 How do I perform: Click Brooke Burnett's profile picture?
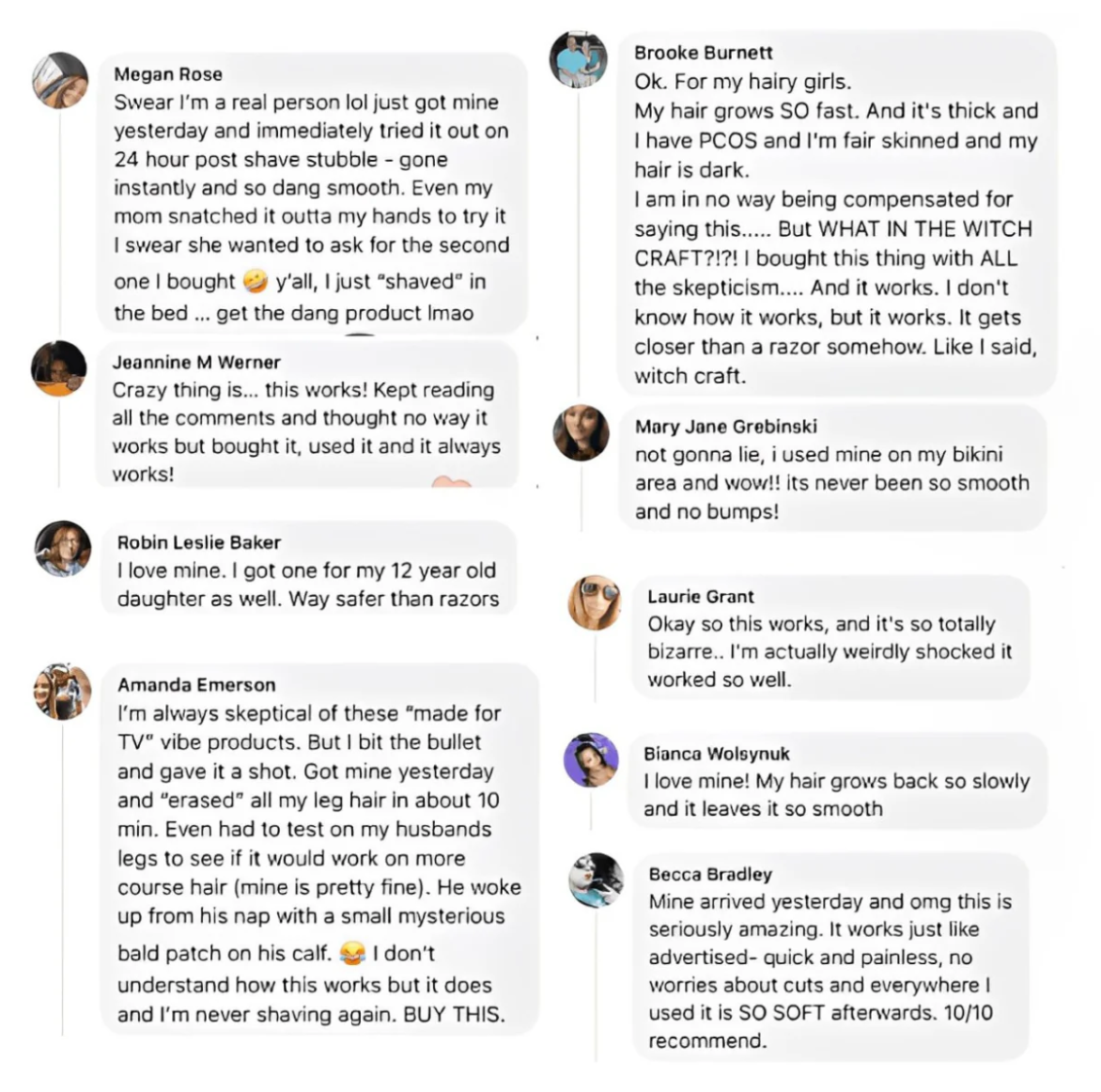579,60
